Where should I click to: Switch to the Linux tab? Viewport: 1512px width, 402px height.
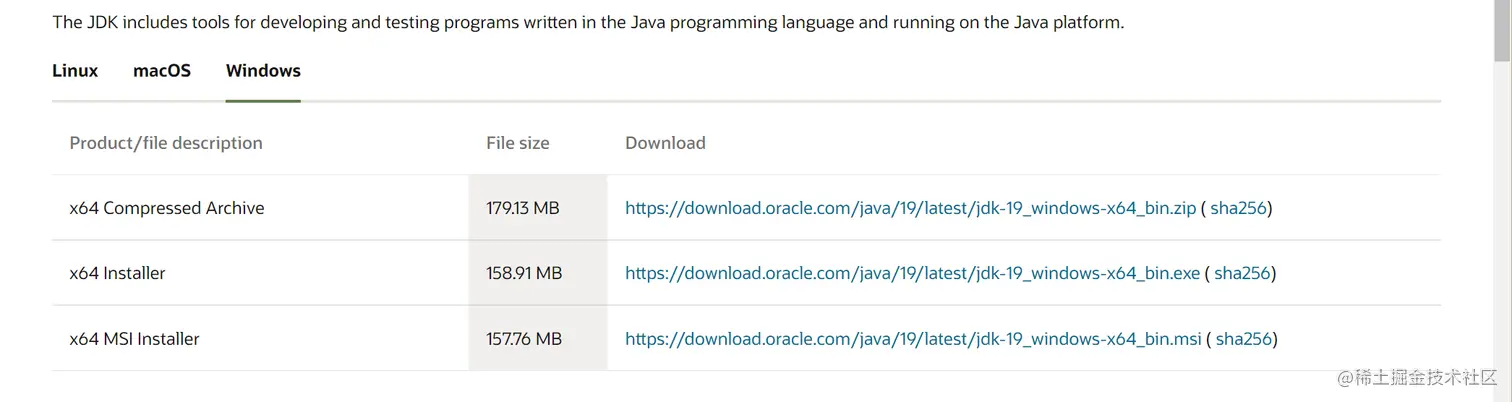(x=75, y=71)
